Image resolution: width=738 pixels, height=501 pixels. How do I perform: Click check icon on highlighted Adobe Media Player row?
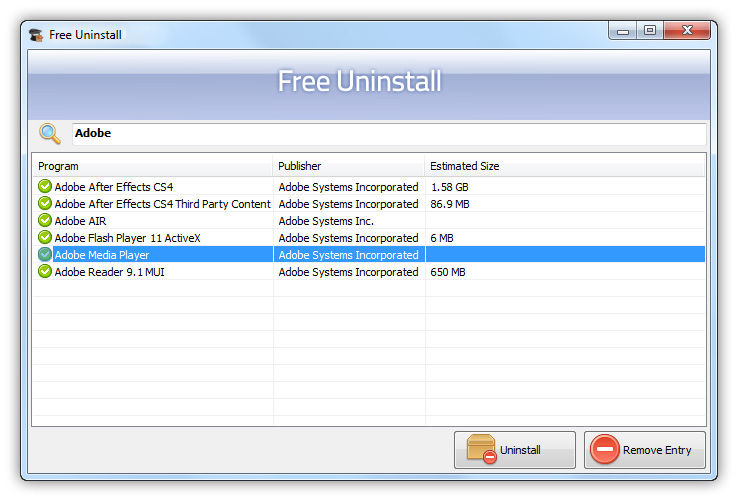point(45,254)
